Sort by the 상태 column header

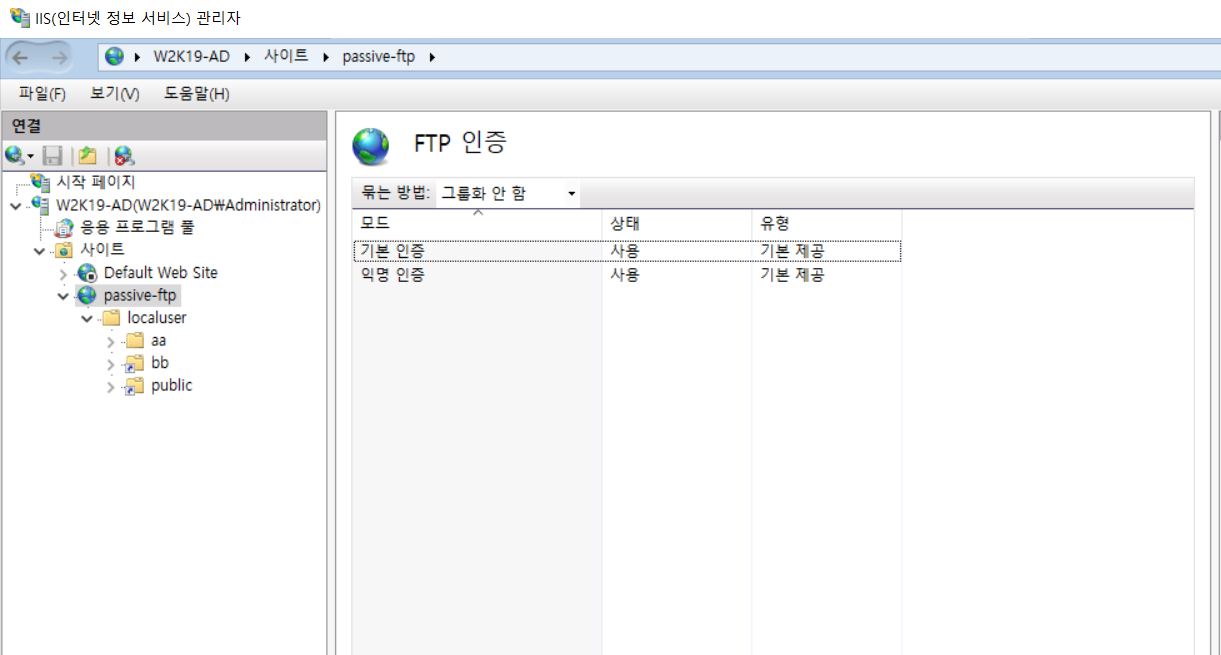pos(677,223)
